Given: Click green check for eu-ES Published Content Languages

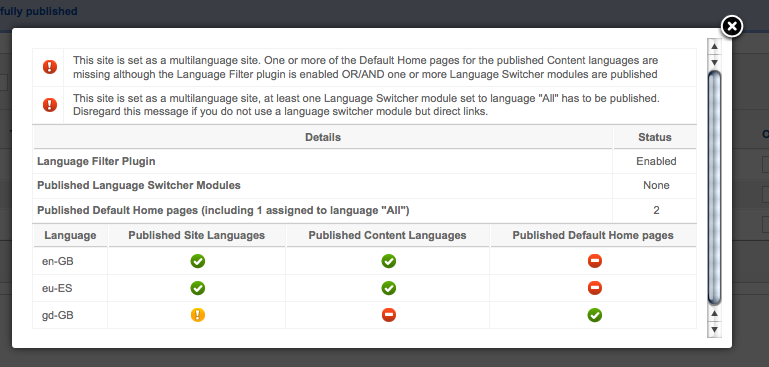Looking at the screenshot, I should click(x=388, y=288).
